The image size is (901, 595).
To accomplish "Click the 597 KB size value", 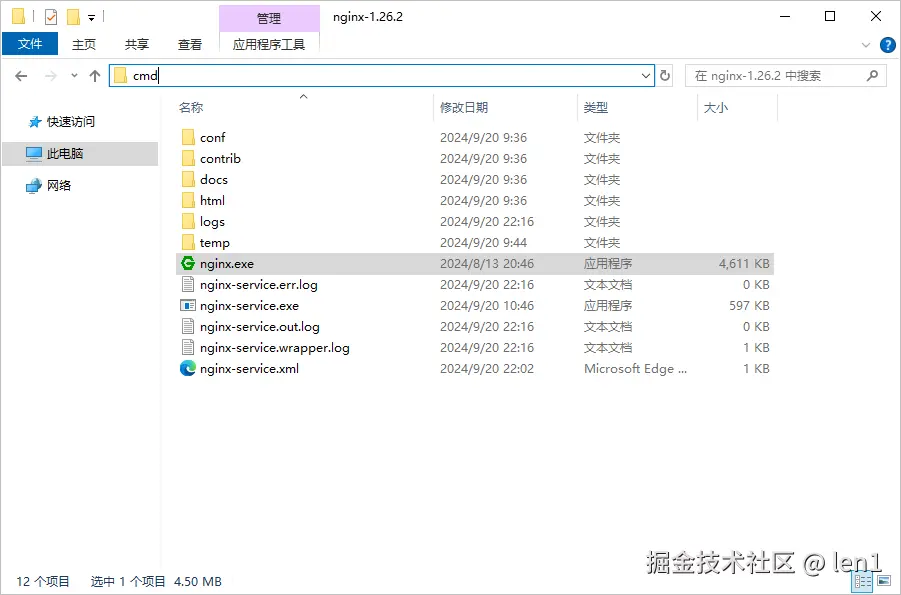I will 749,306.
